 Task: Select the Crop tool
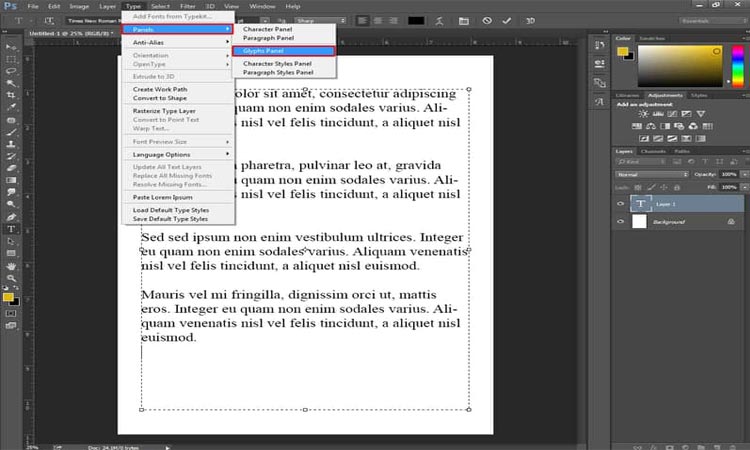[x=11, y=95]
